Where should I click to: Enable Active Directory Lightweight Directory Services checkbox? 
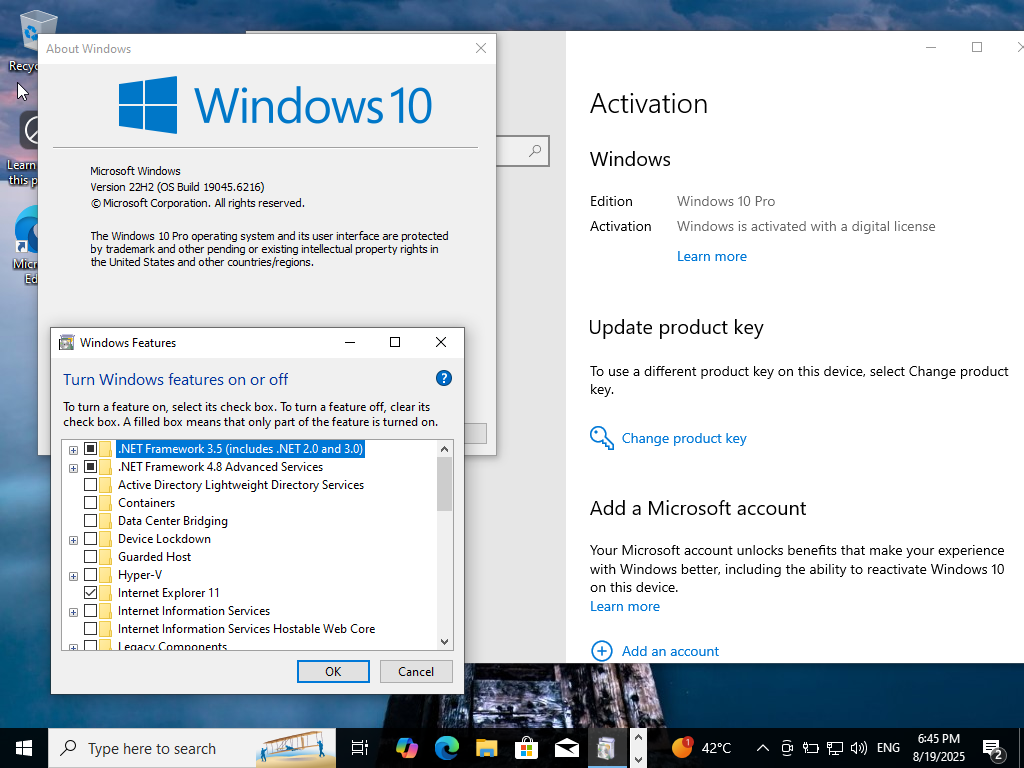click(90, 485)
